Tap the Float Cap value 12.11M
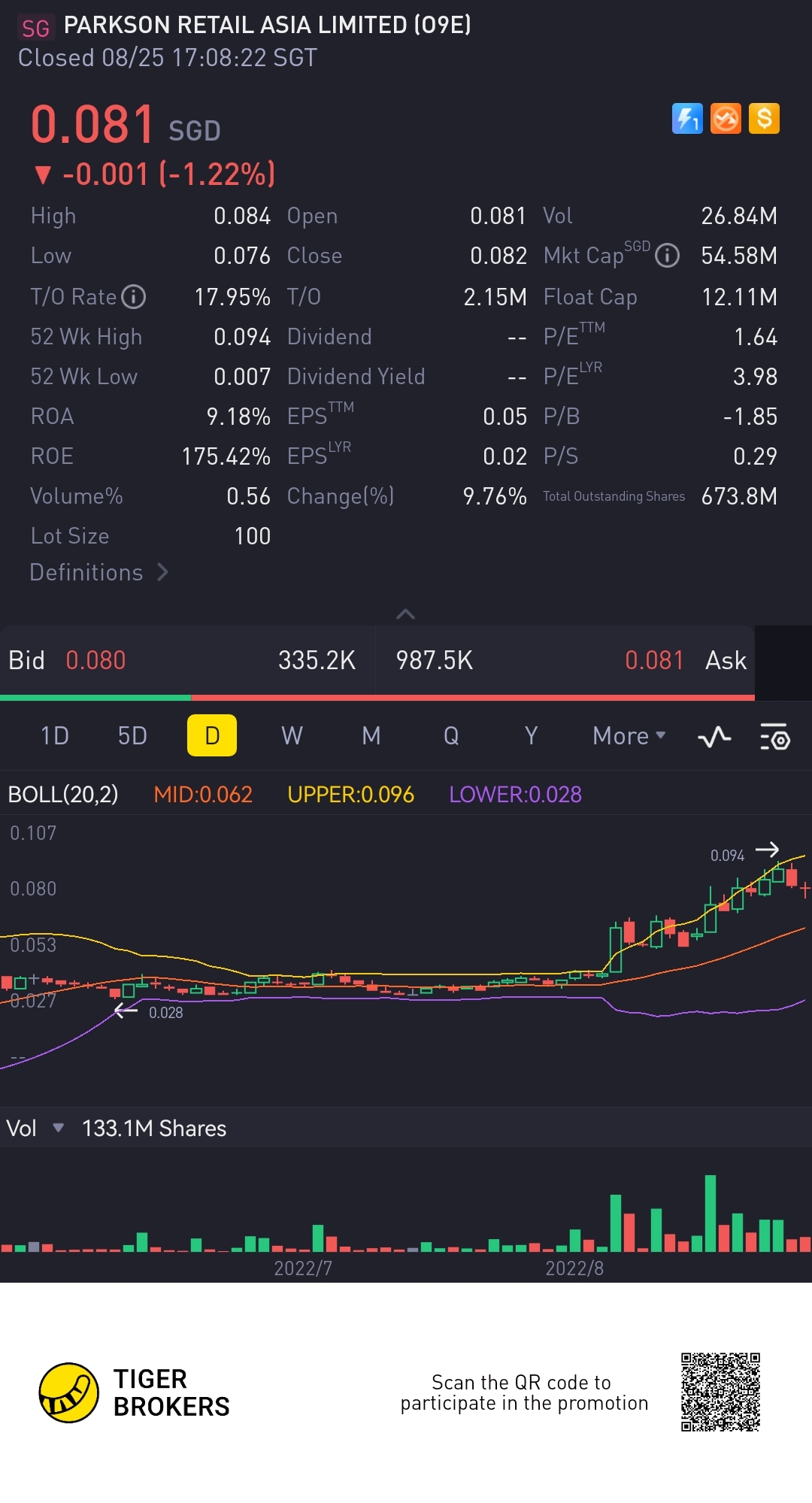The image size is (812, 1503). (x=740, y=297)
